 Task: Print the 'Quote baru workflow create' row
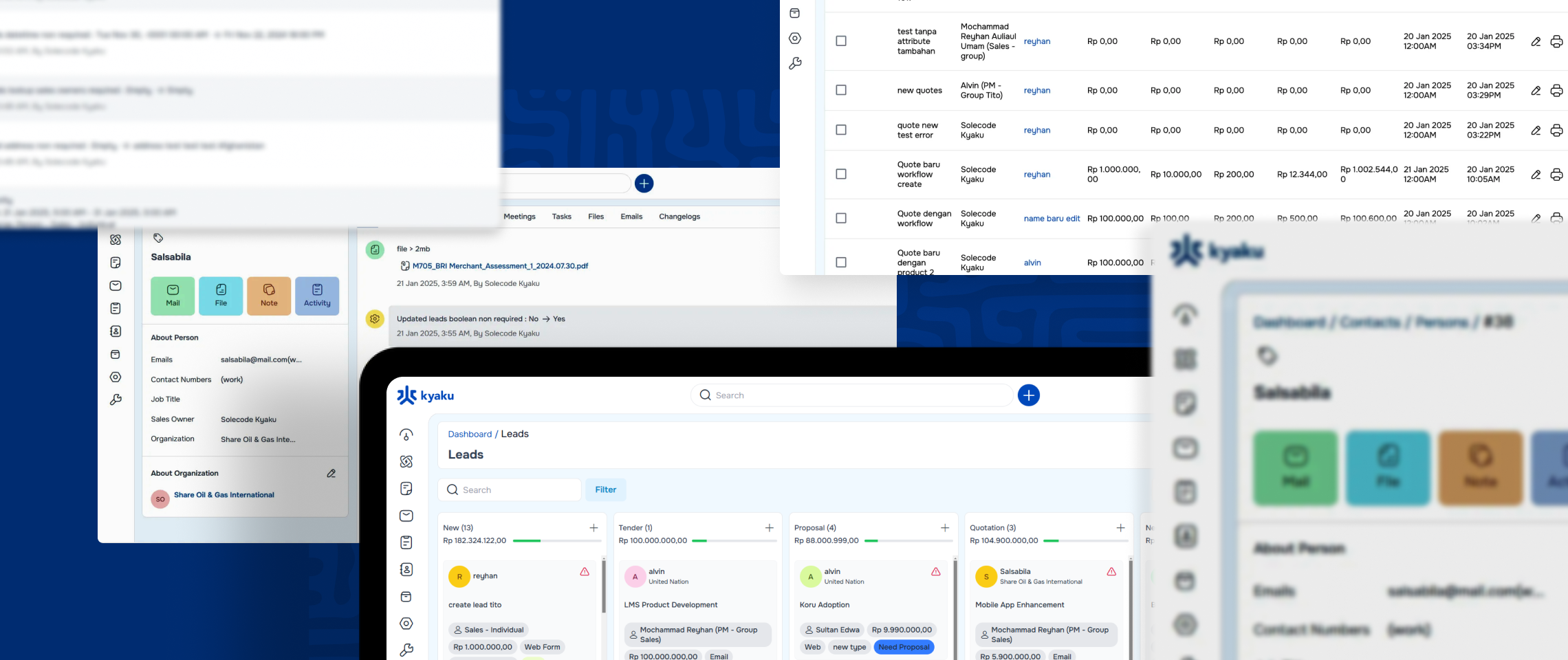click(x=1556, y=175)
